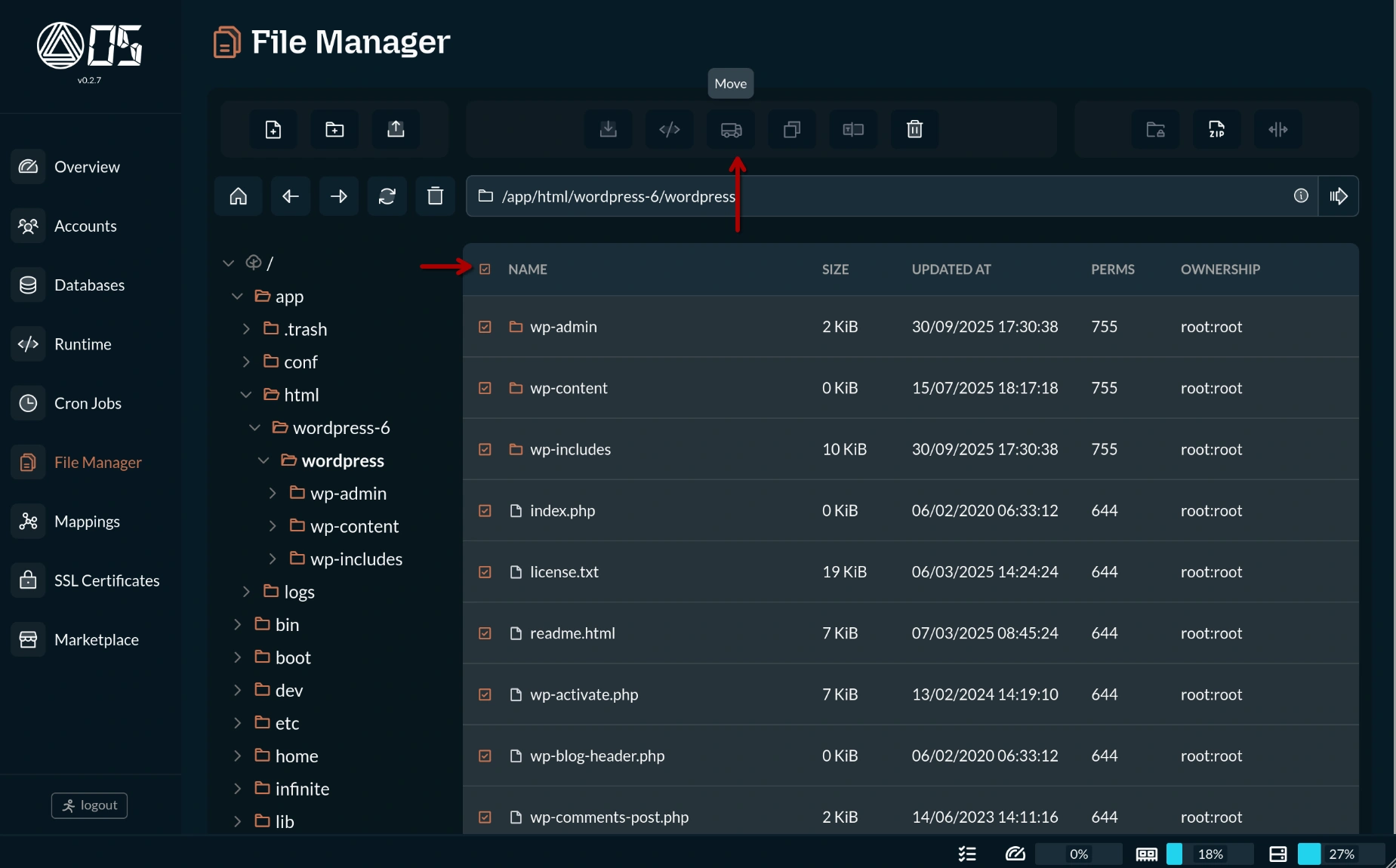Click the new file icon in toolbar
The image size is (1396, 868).
[x=273, y=130]
